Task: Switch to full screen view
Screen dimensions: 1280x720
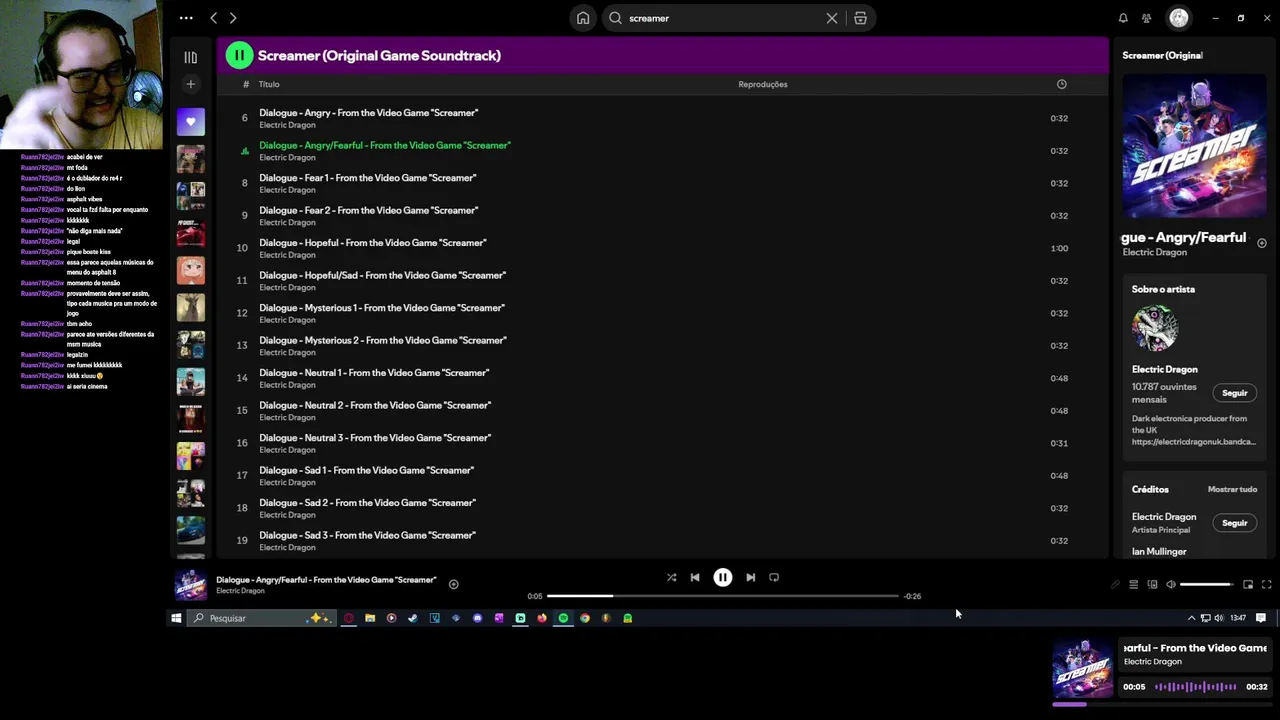Action: pos(1266,584)
